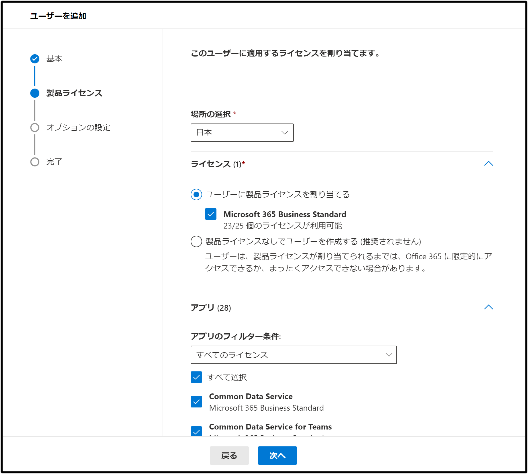This screenshot has width=528, height=474.
Task: Open the 日本 location dropdown
Action: point(242,133)
